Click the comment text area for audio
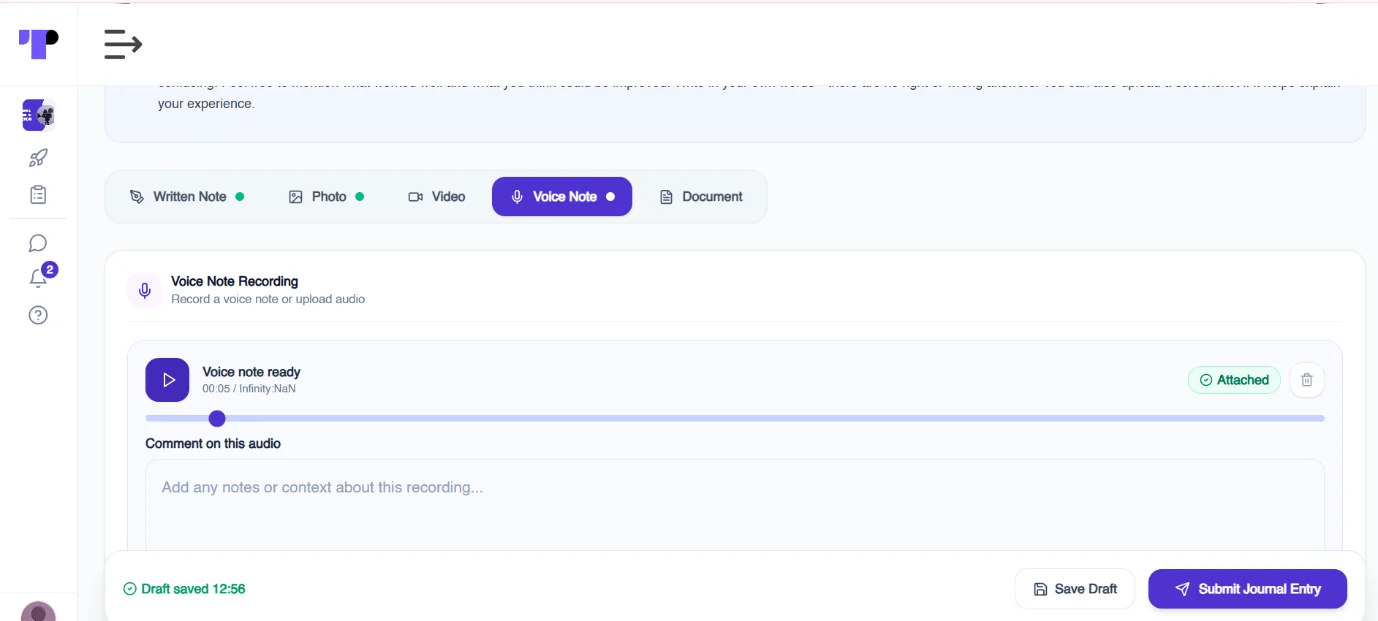The height and width of the screenshot is (621, 1378). [735, 505]
